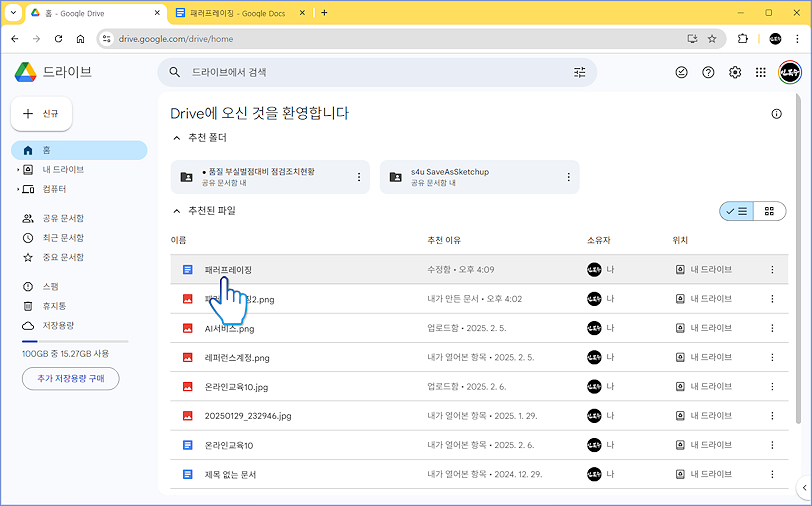Expand the 컴퓨터 tree arrow

[x=18, y=190]
